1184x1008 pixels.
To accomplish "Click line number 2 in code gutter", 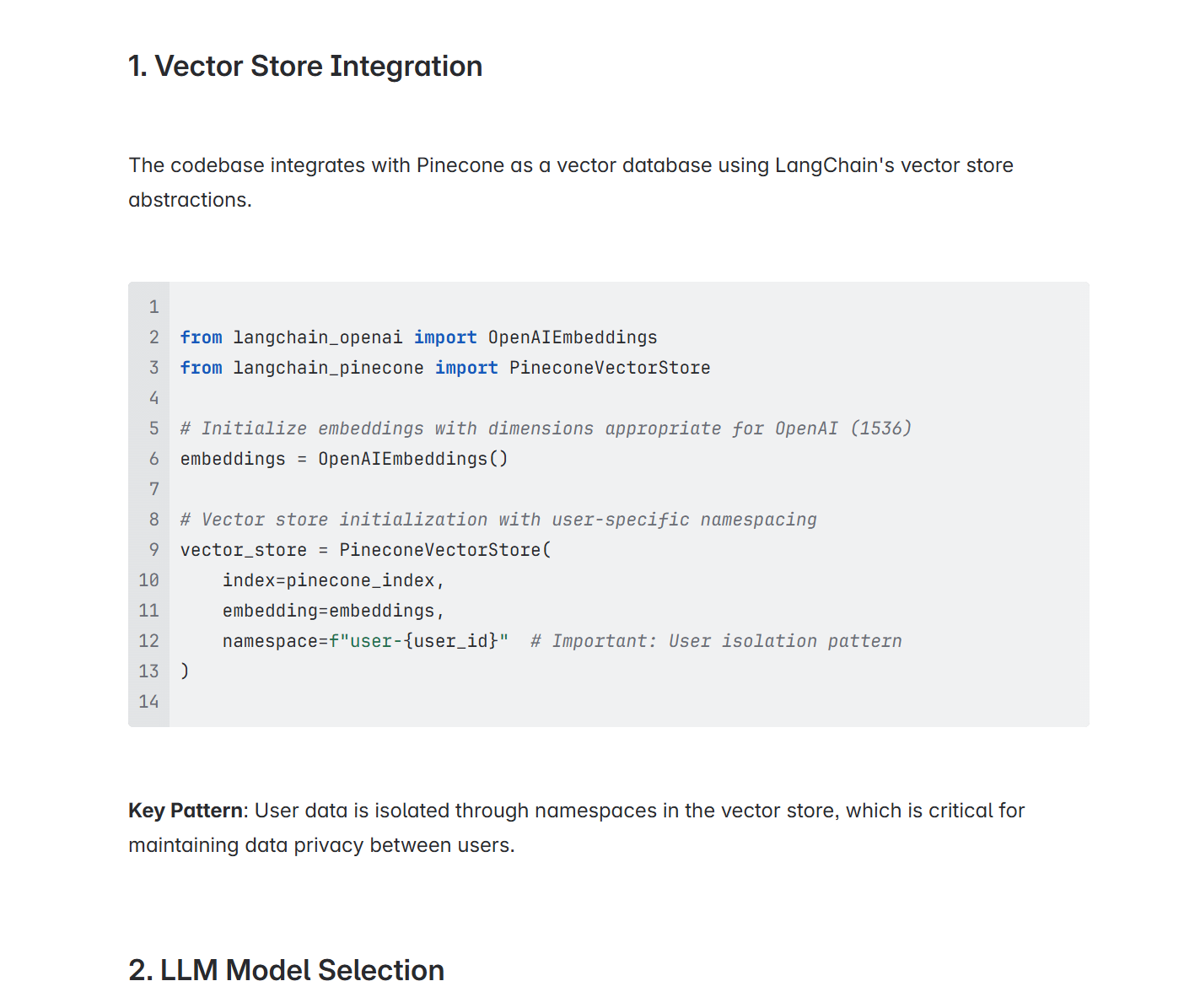I will [153, 337].
